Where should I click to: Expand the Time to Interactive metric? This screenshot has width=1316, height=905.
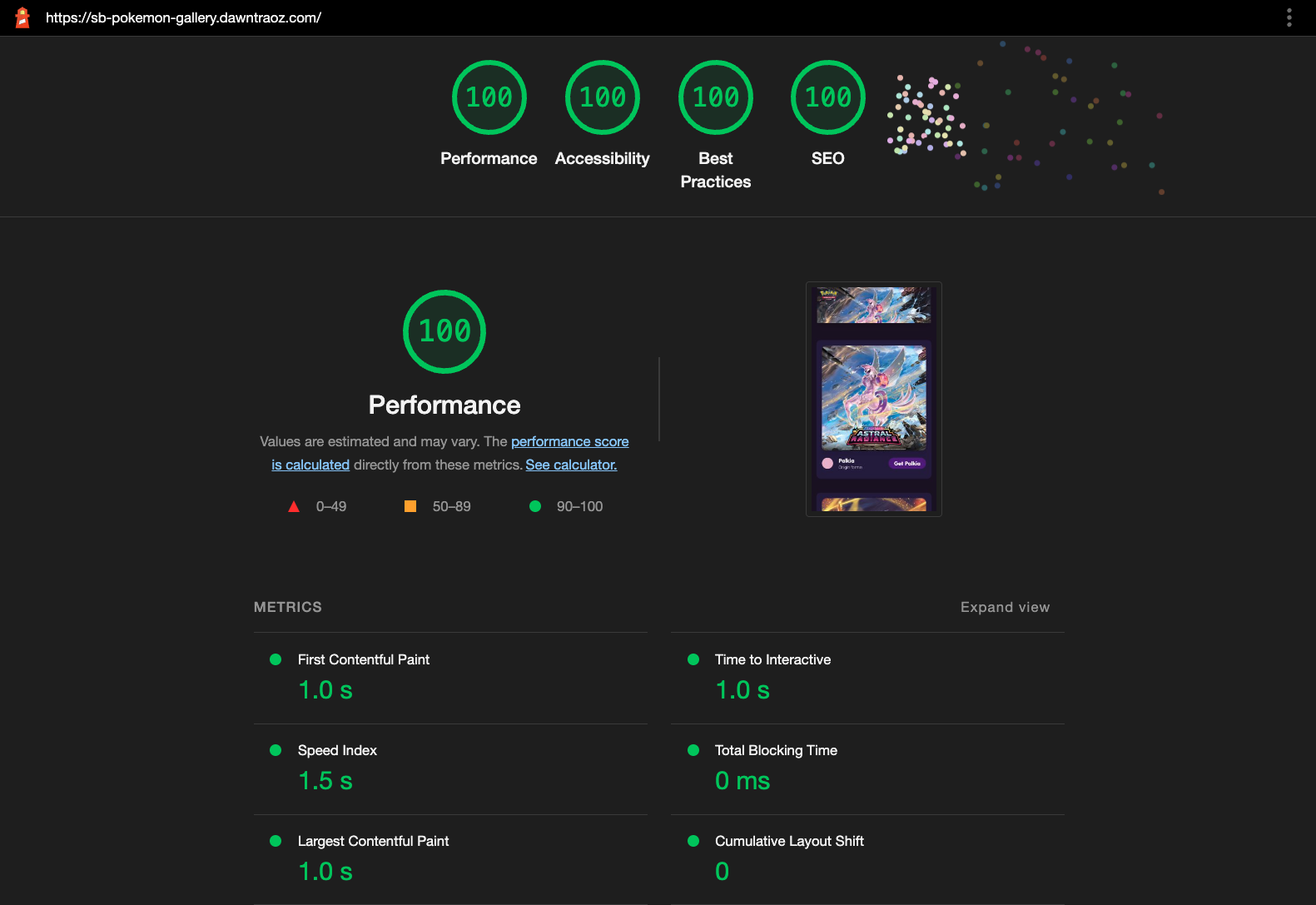click(867, 678)
